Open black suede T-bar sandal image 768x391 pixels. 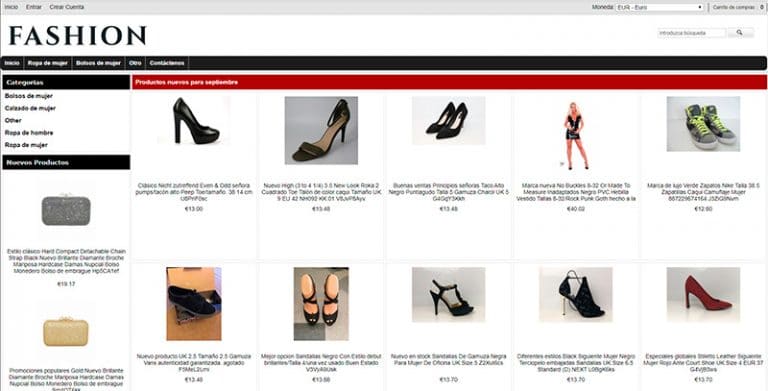[x=449, y=294]
